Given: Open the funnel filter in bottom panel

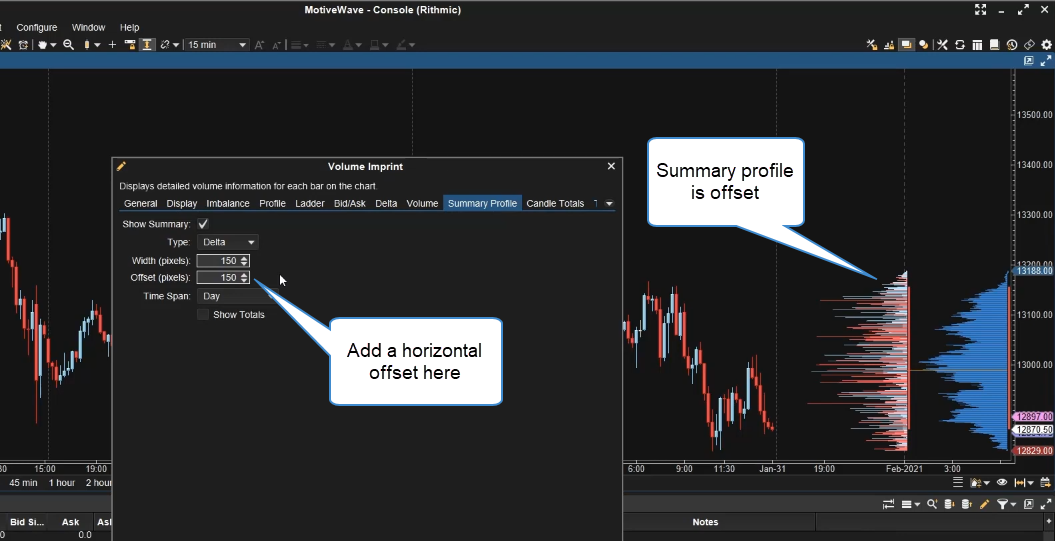Looking at the screenshot, I should (1003, 505).
